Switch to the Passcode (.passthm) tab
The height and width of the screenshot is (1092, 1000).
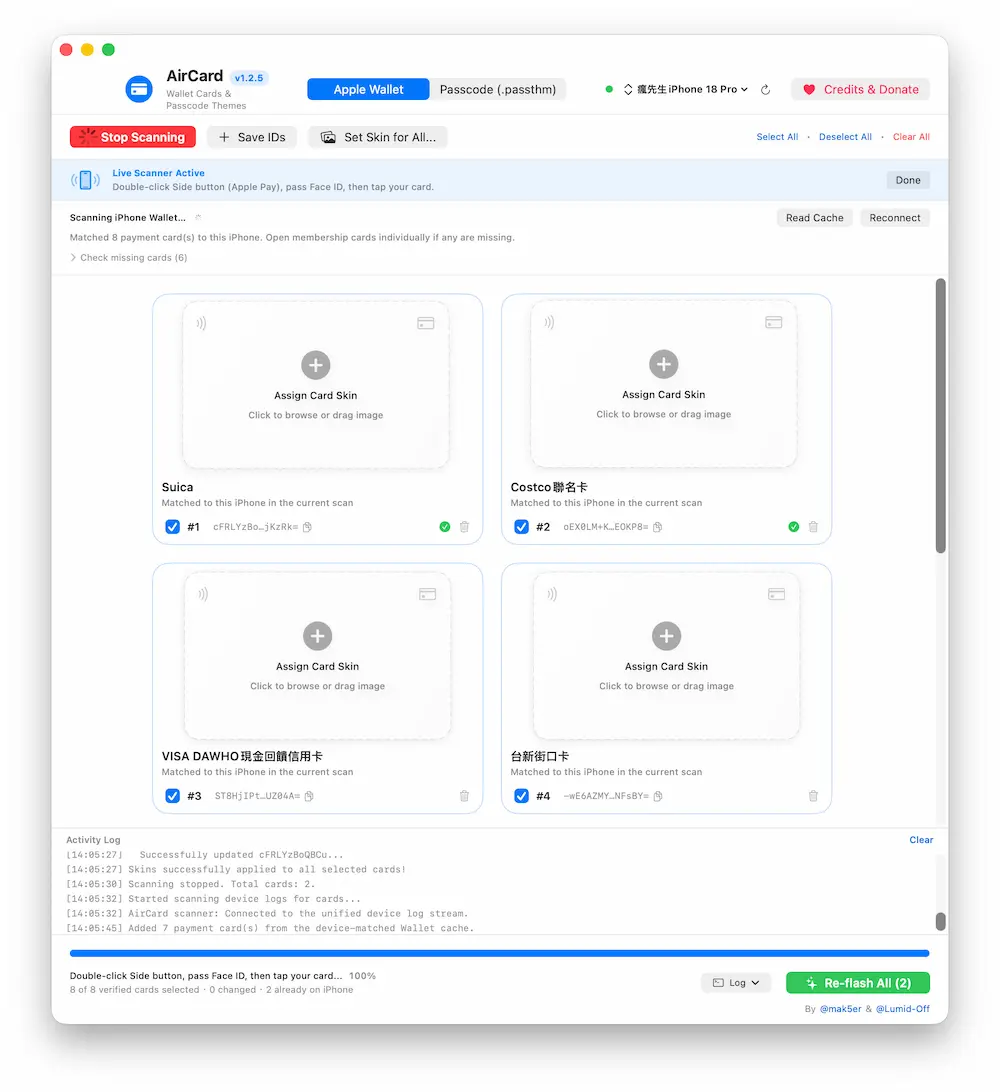498,89
